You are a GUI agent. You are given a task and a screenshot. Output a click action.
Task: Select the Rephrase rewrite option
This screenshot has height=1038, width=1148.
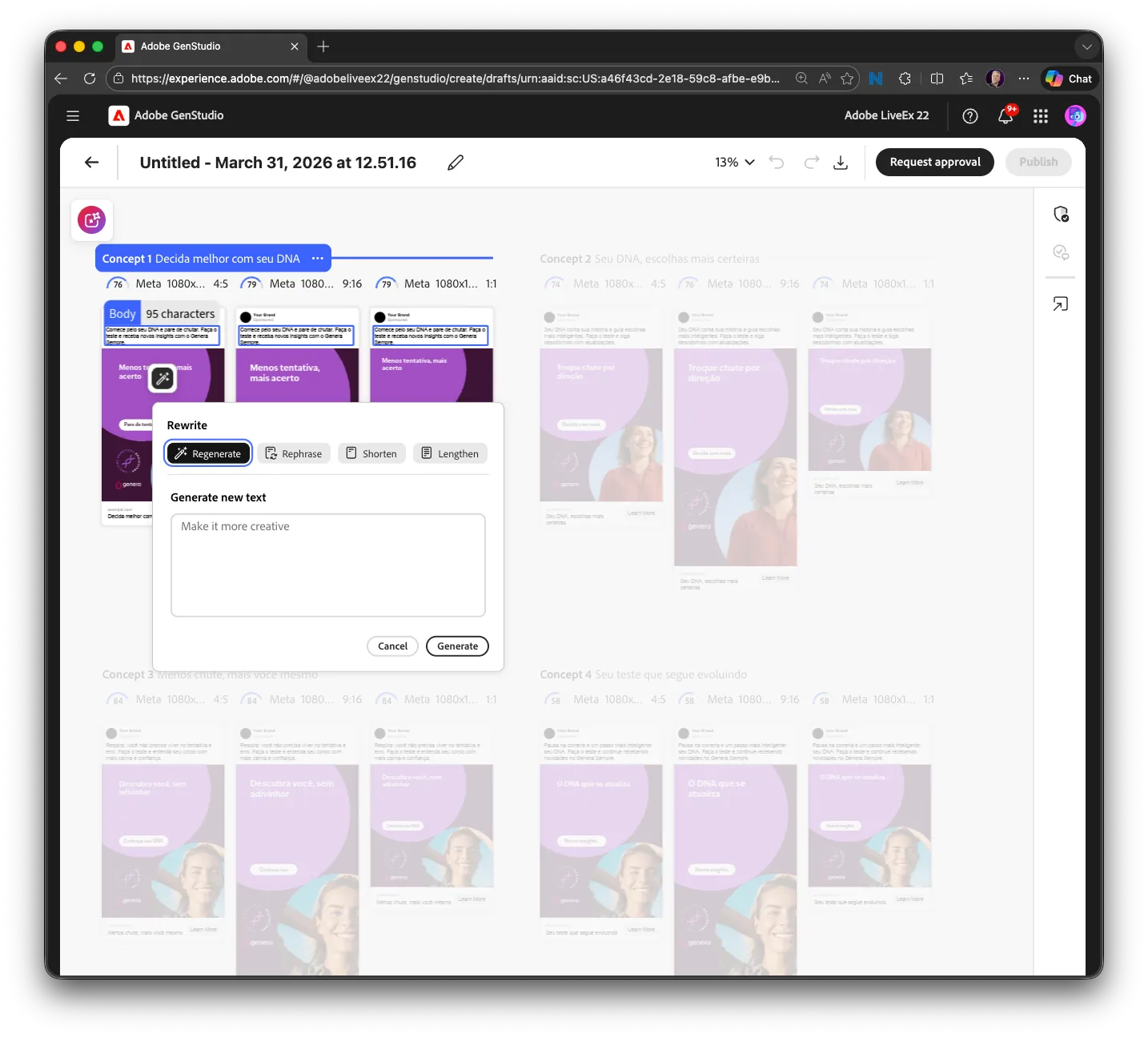click(x=294, y=453)
